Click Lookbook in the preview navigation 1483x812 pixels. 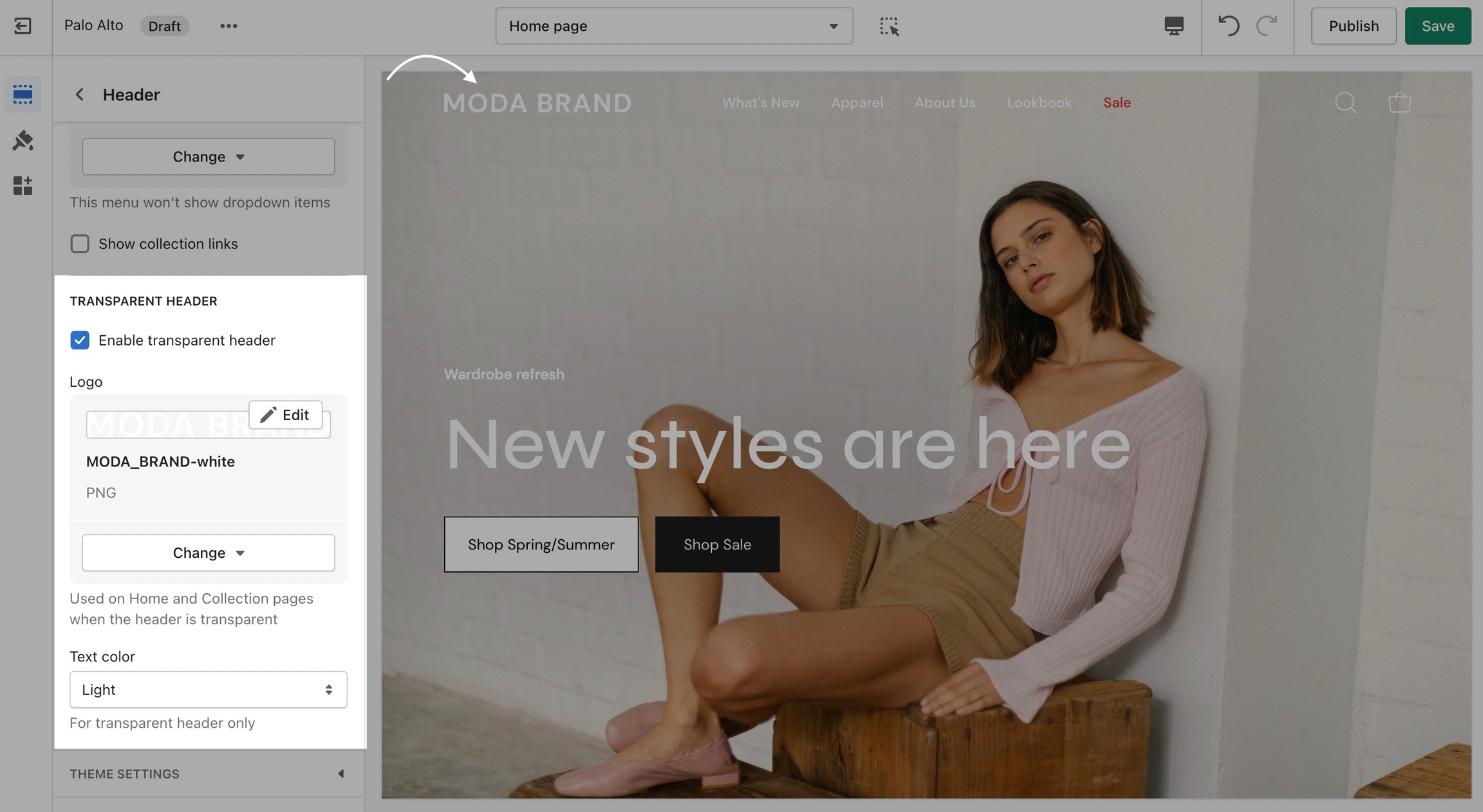coord(1039,103)
